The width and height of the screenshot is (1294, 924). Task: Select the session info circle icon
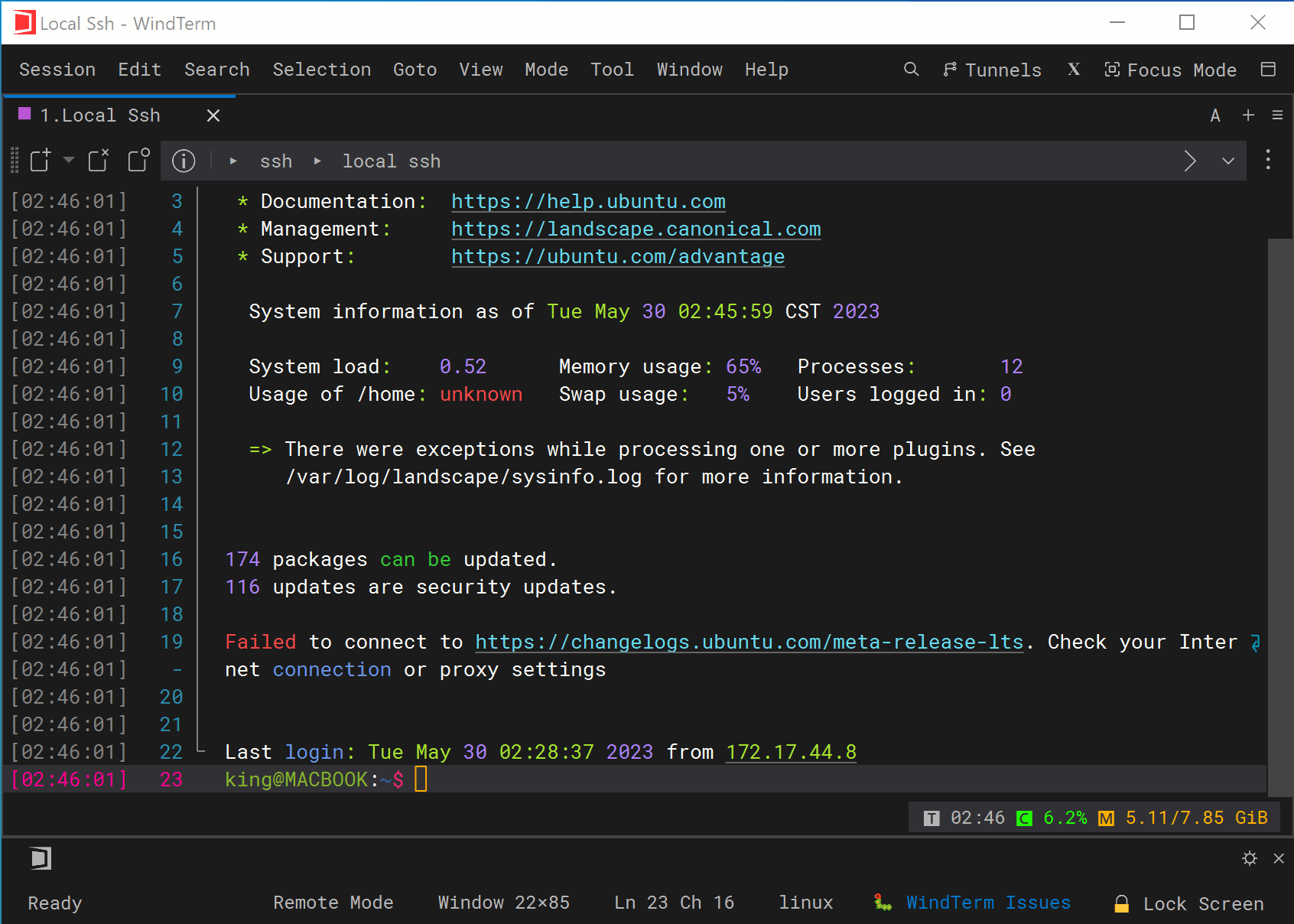coord(183,161)
